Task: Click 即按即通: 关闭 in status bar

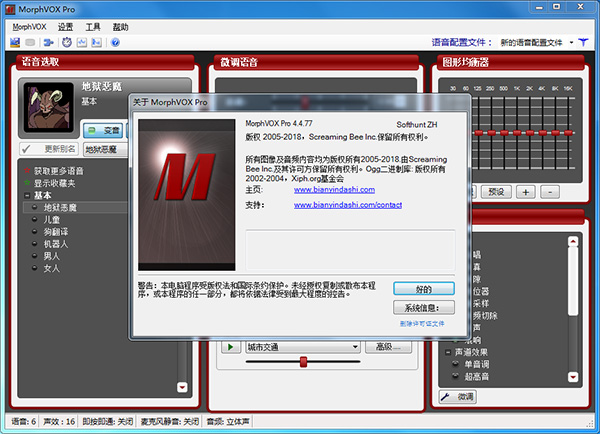Action: point(108,421)
